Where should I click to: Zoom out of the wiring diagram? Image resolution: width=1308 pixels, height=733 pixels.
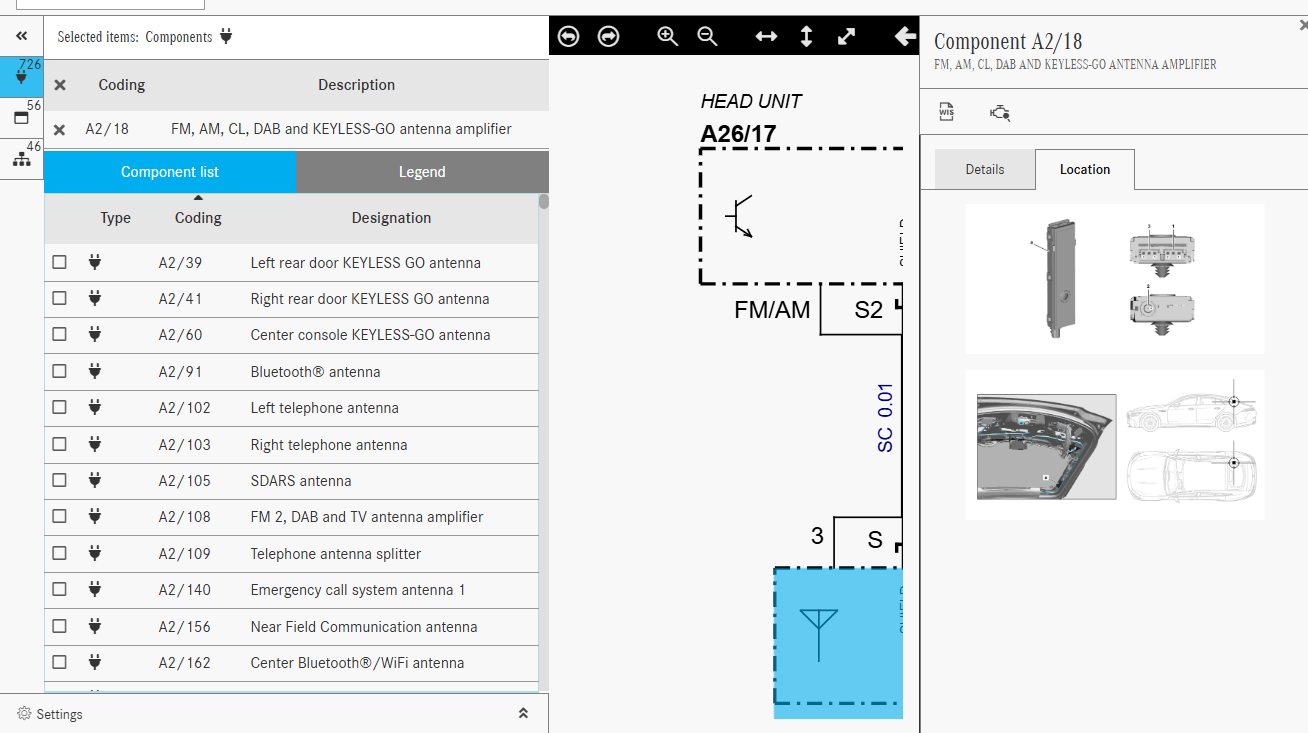707,36
